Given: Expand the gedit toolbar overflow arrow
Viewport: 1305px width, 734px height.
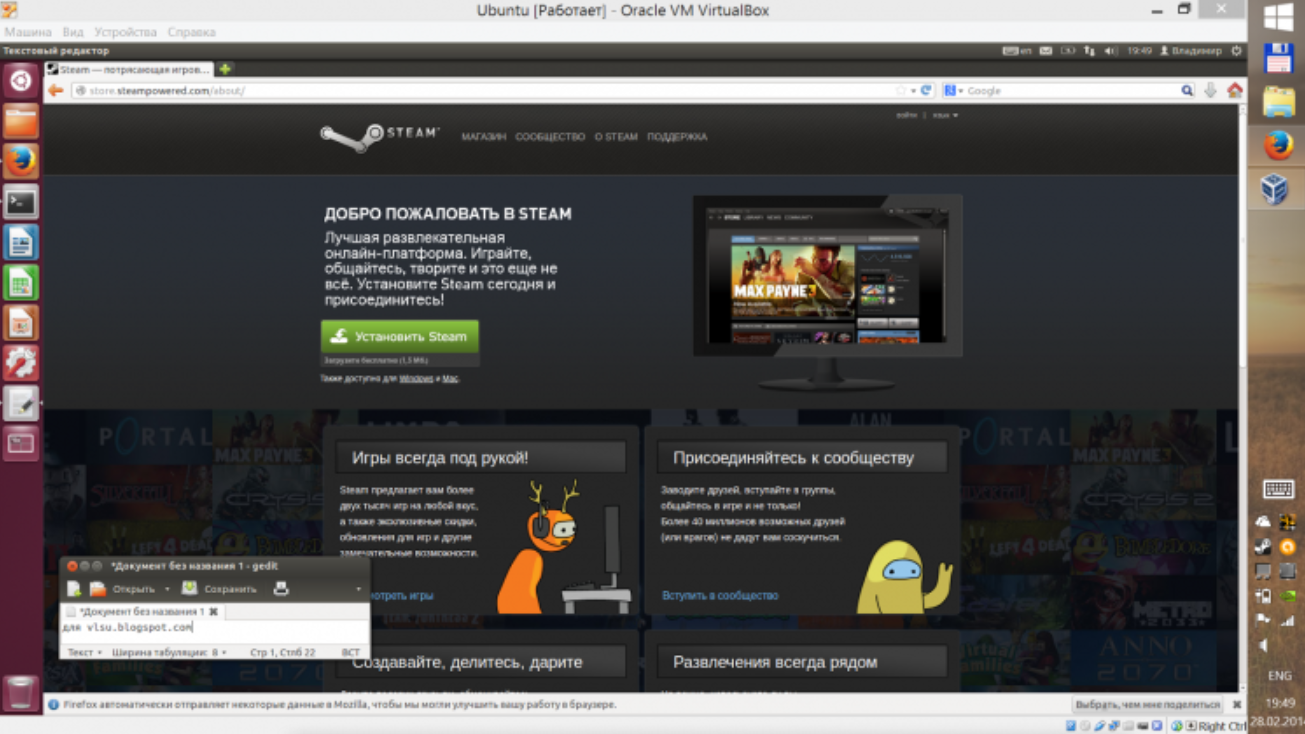Looking at the screenshot, I should tap(359, 589).
